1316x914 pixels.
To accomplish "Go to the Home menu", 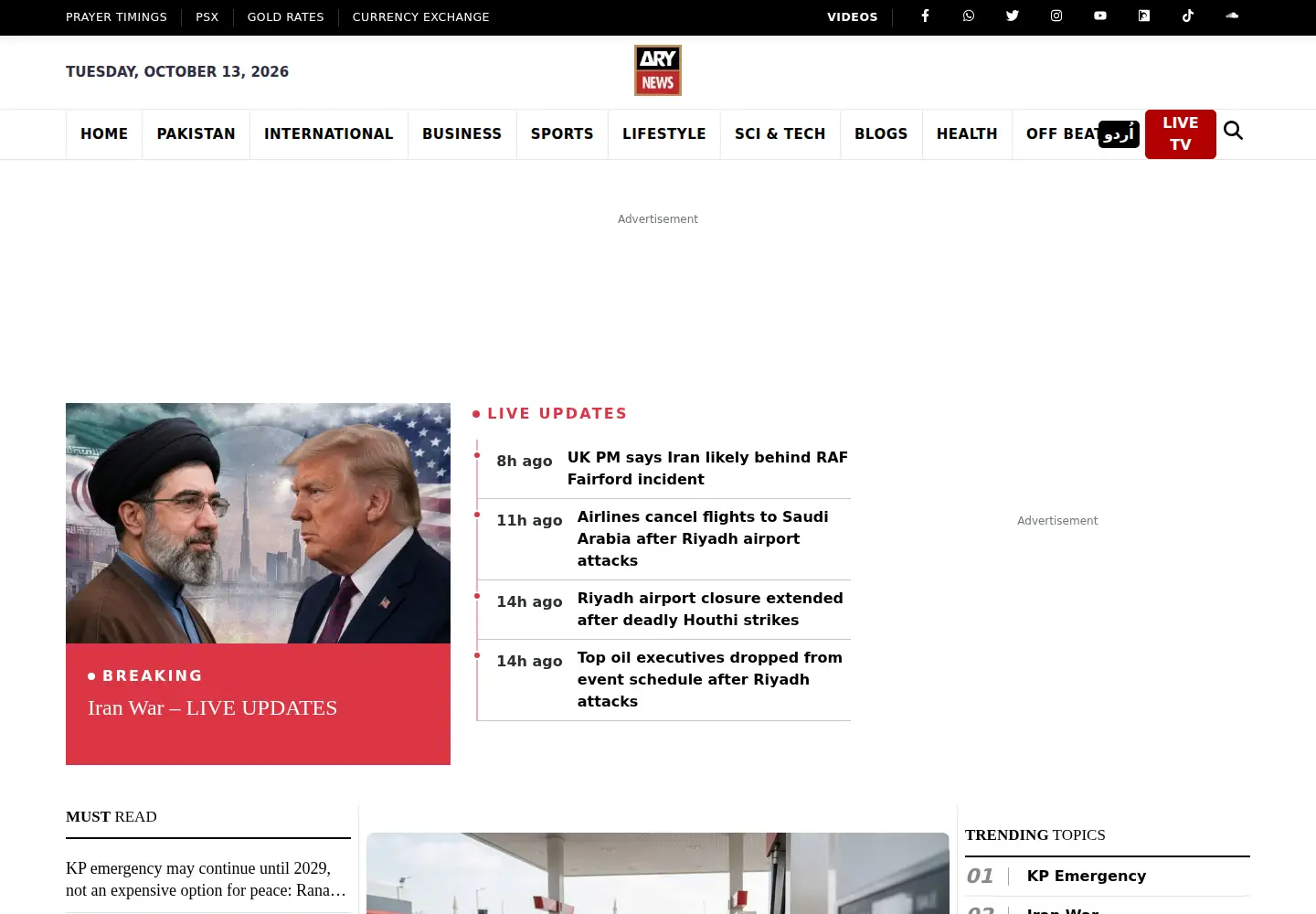I will [x=104, y=134].
